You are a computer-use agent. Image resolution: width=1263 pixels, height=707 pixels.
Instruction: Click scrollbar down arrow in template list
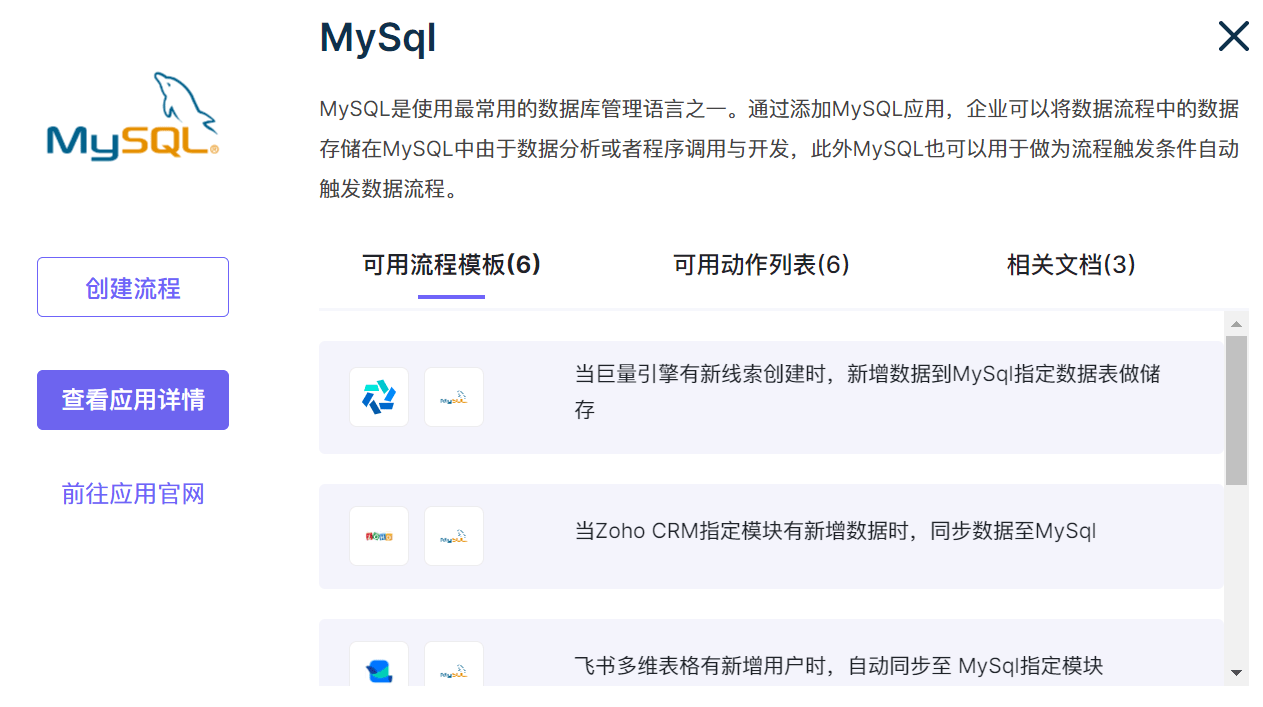pyautogui.click(x=1236, y=673)
